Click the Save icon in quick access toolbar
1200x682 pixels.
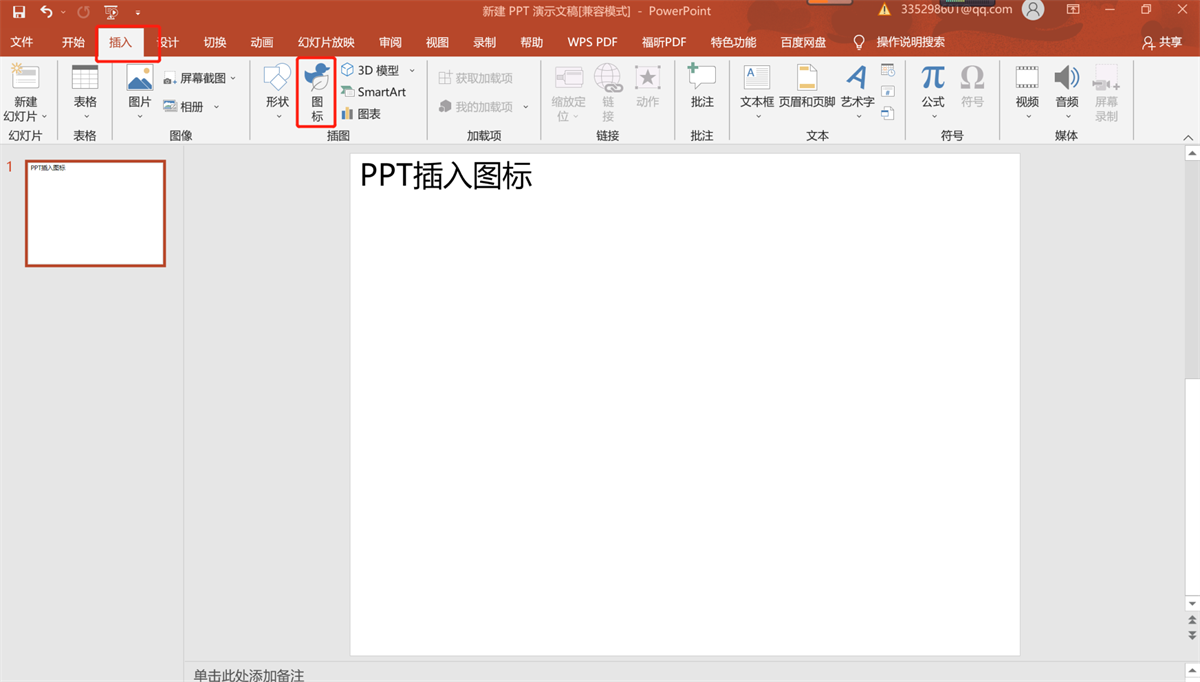pos(19,12)
